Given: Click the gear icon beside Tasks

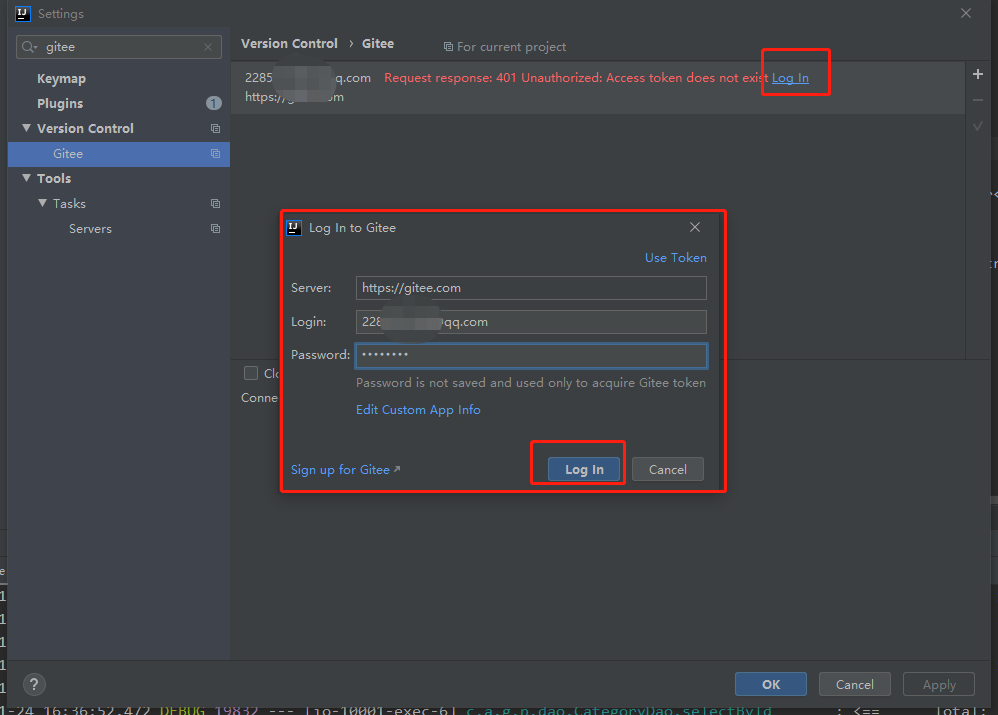Looking at the screenshot, I should click(215, 203).
